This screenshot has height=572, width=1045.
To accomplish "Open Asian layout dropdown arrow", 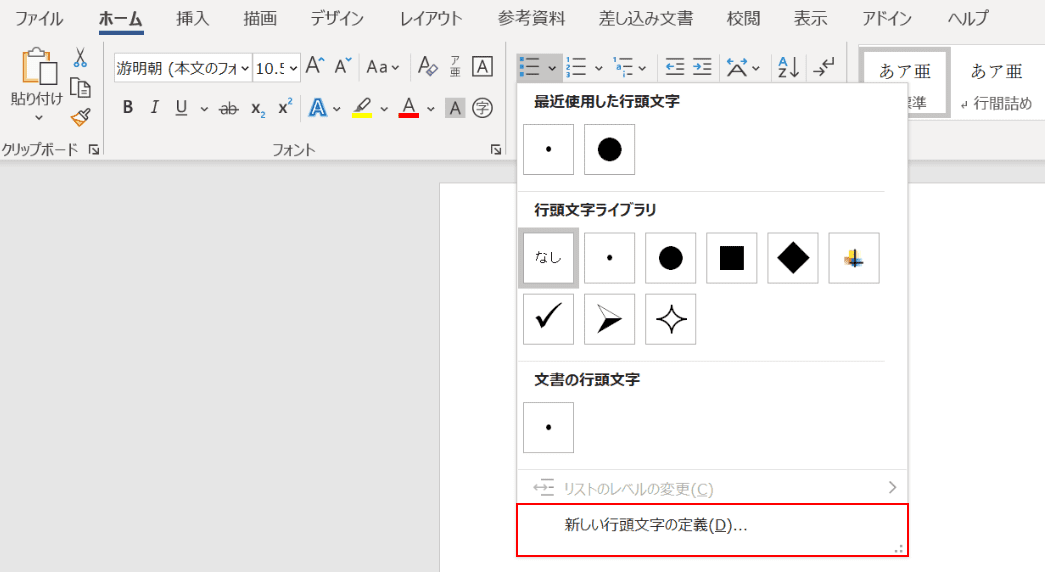I will 756,68.
